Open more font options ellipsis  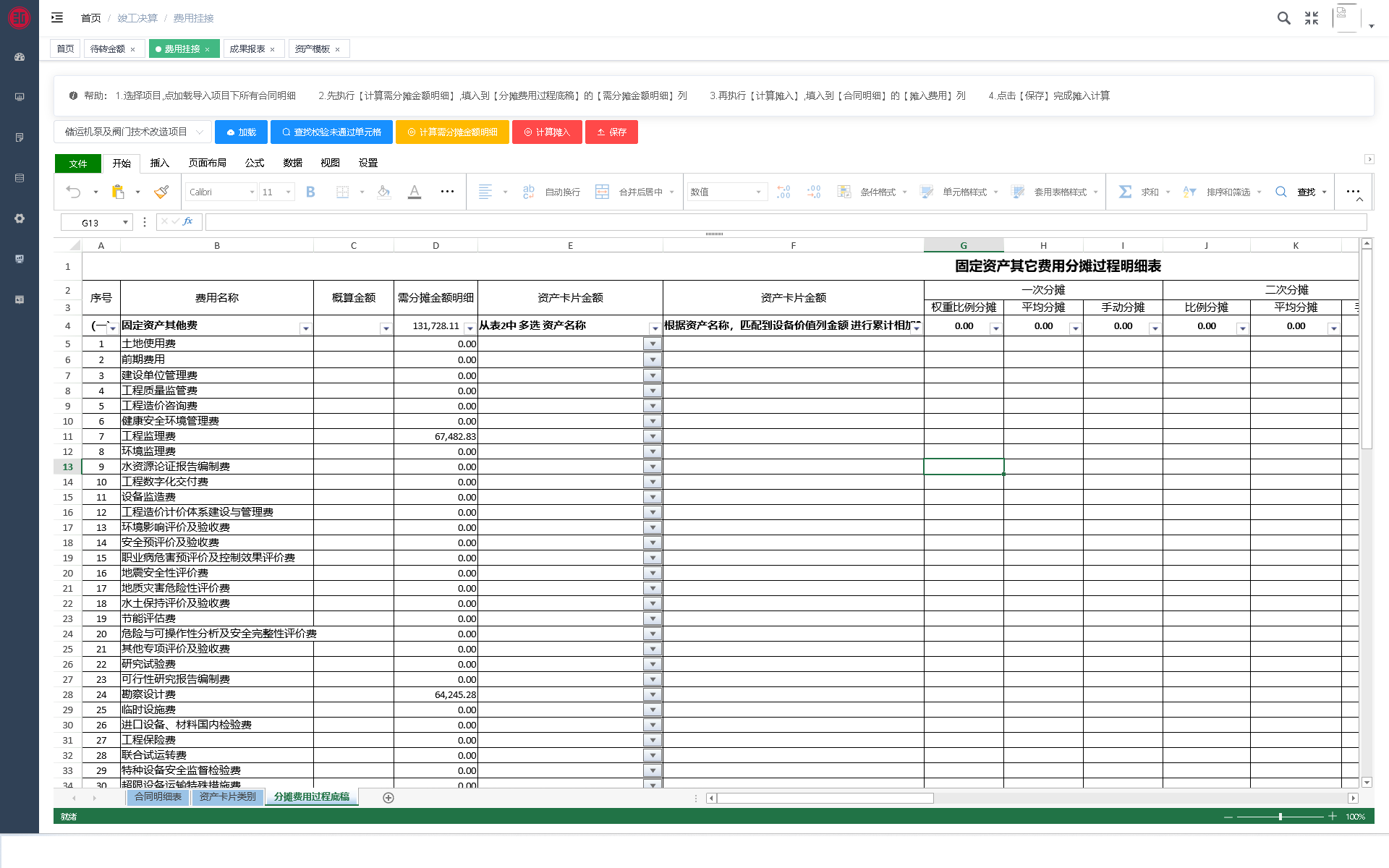[x=447, y=192]
